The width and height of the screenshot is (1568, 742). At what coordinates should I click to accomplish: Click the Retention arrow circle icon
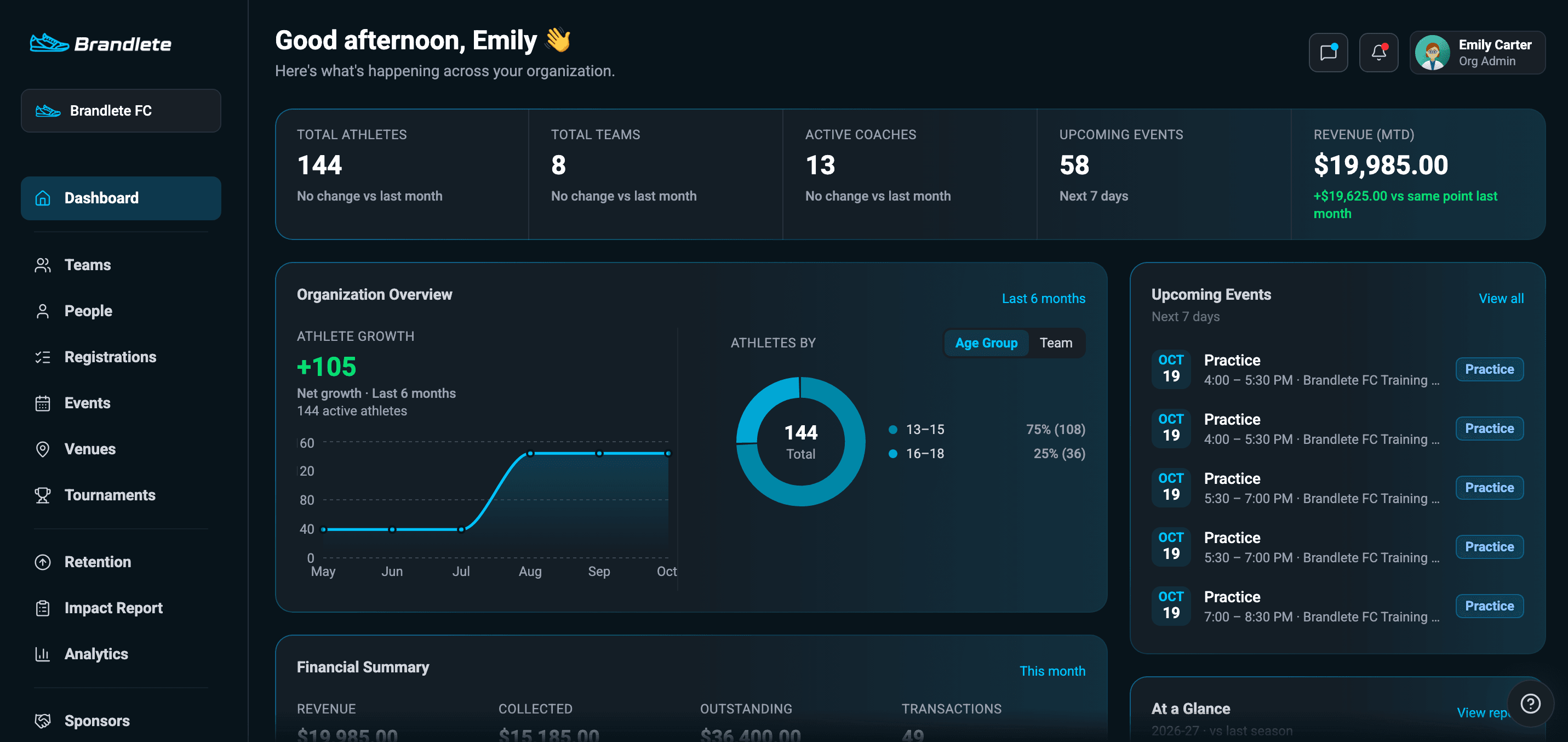[43, 562]
